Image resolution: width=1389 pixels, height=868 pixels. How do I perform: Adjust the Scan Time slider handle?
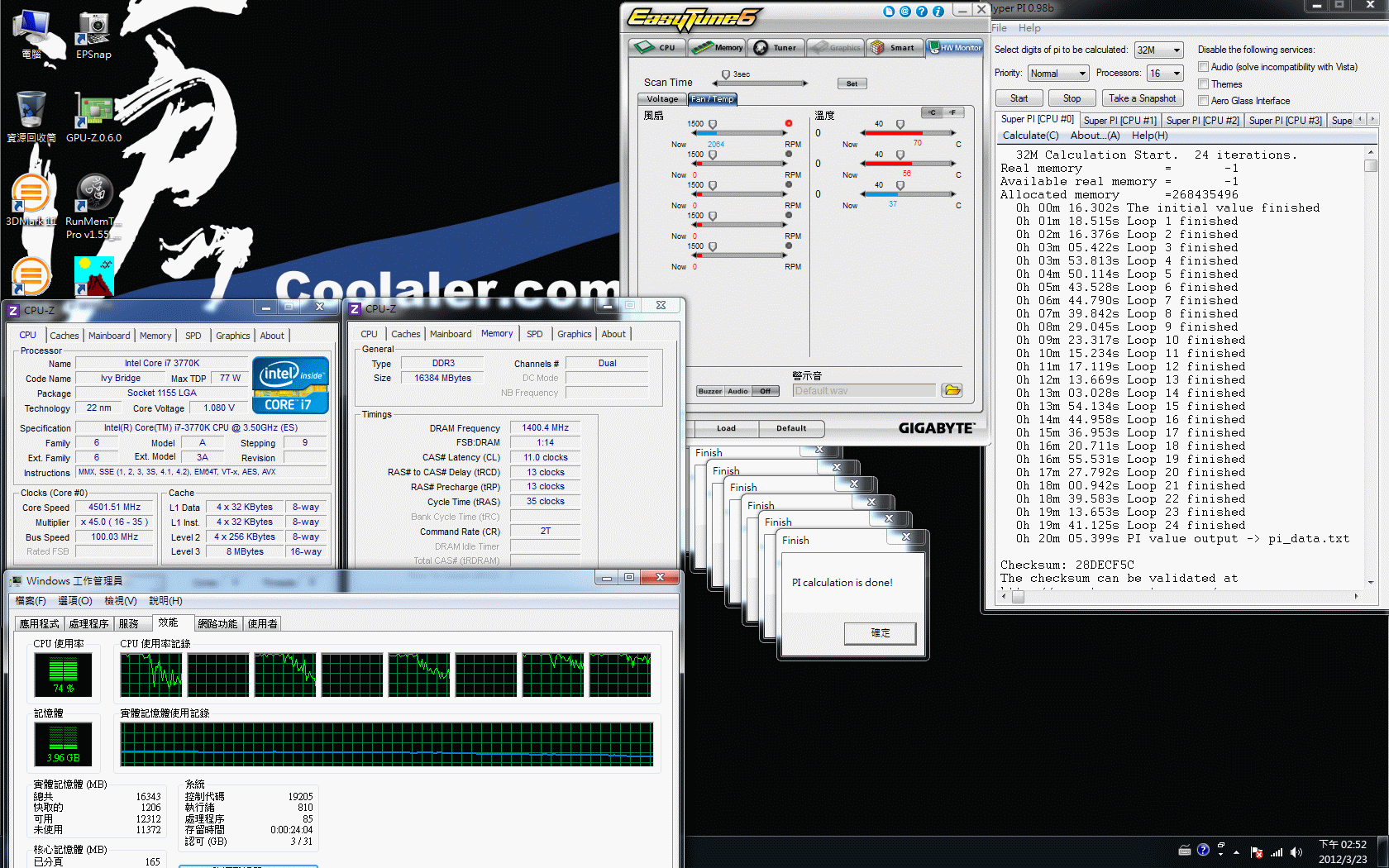click(x=726, y=75)
